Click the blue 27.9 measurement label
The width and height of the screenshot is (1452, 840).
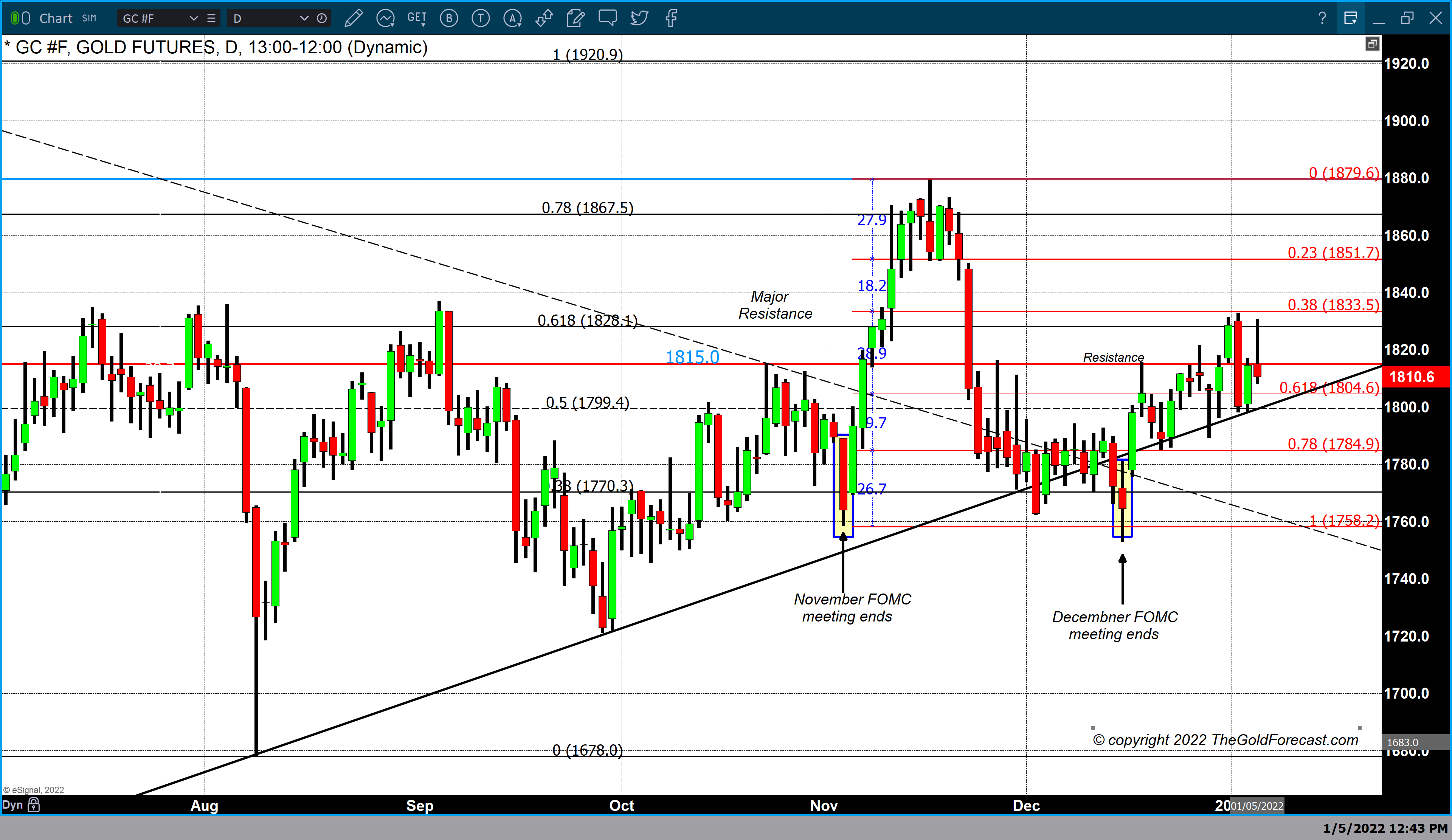tap(871, 220)
